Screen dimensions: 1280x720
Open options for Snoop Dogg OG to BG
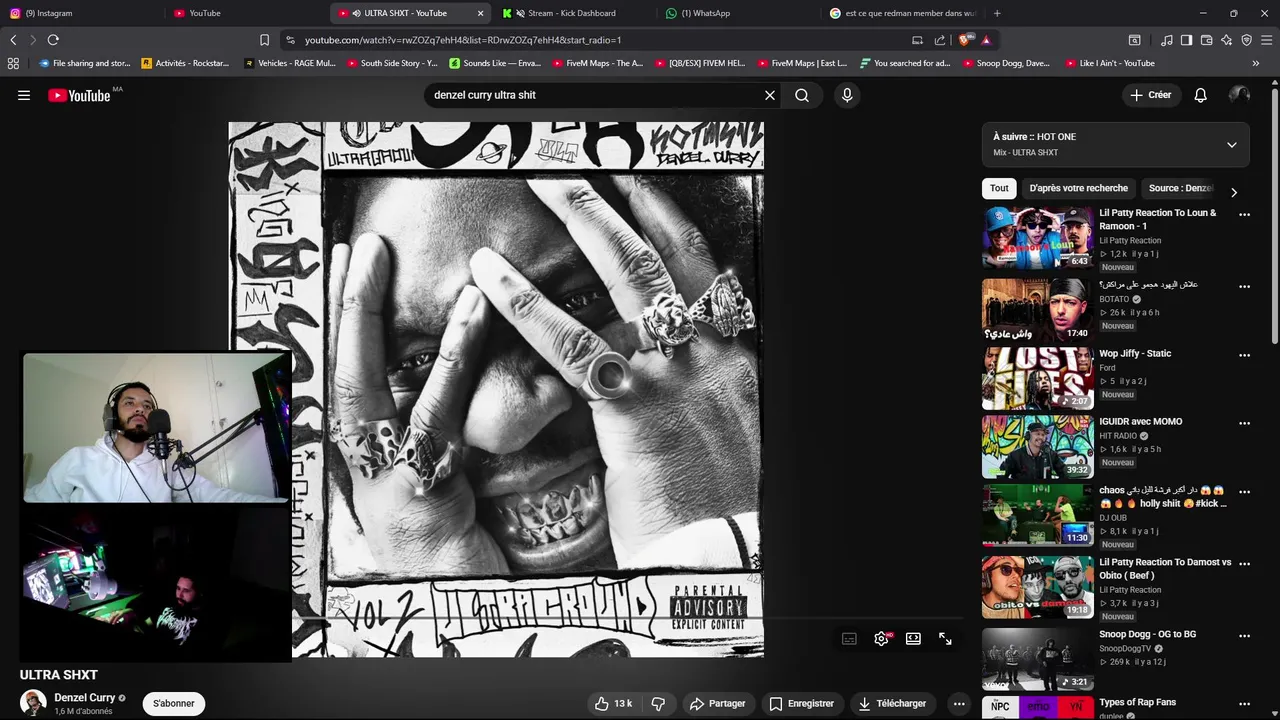1244,635
